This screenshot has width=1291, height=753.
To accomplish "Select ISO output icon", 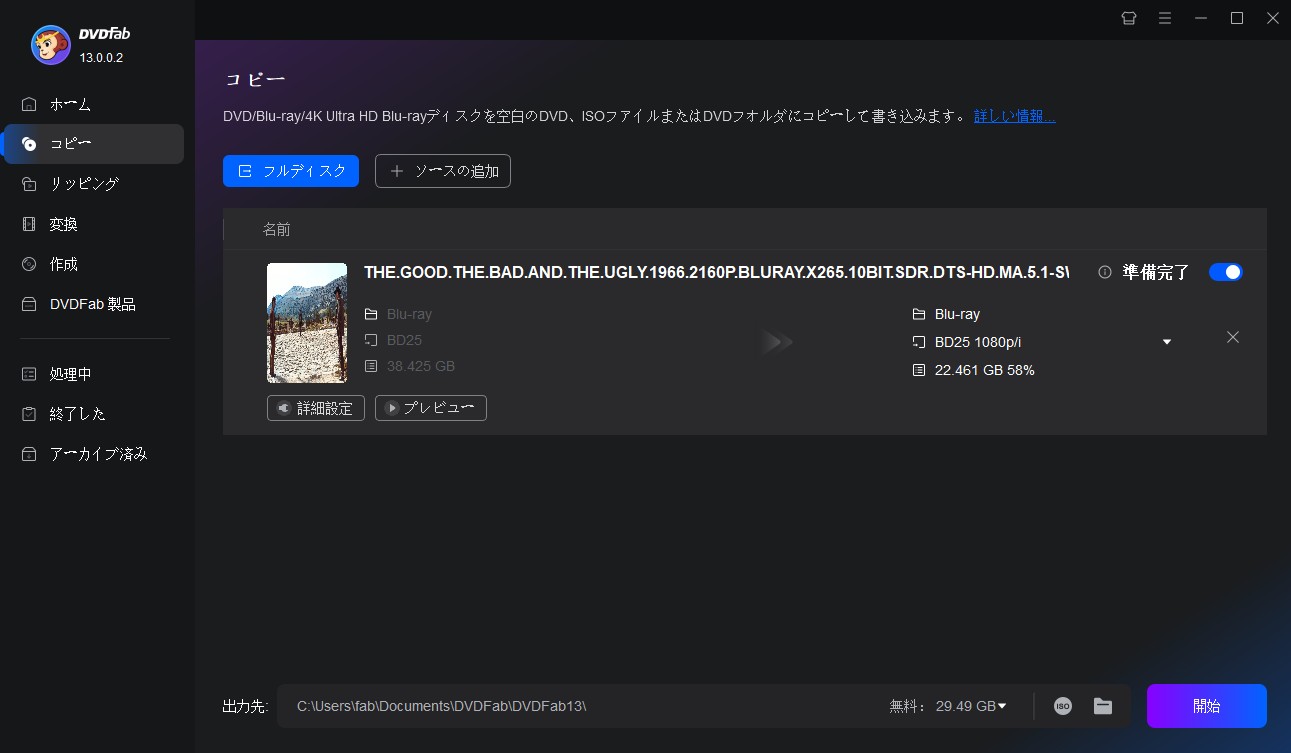I will click(1063, 706).
